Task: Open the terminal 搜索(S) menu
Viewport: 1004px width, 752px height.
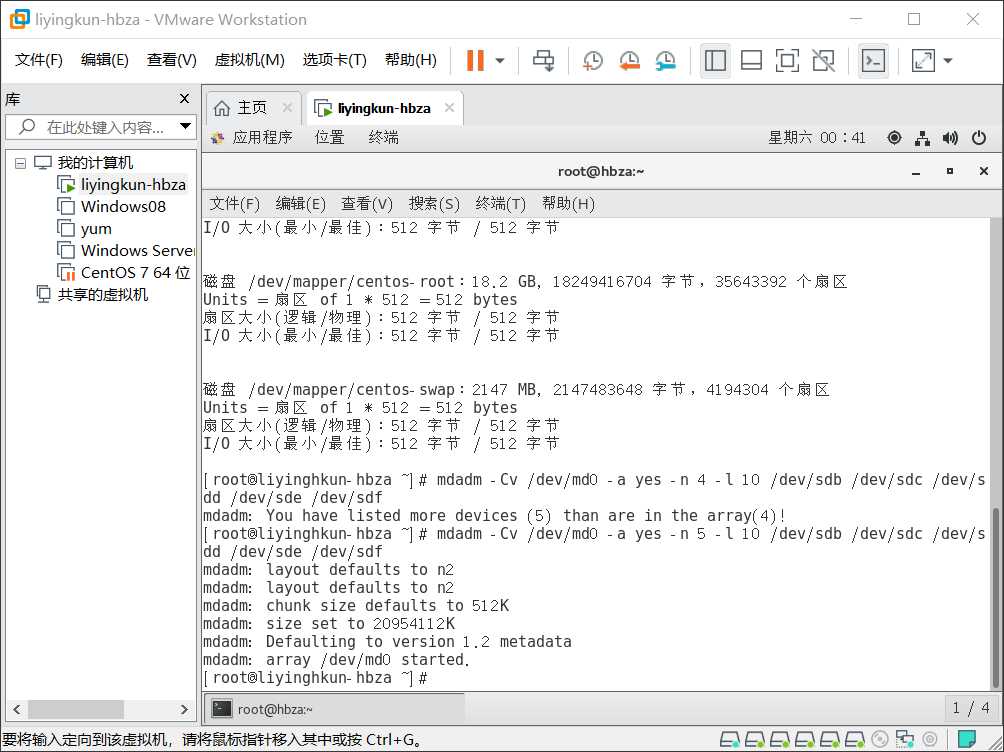Action: click(434, 204)
